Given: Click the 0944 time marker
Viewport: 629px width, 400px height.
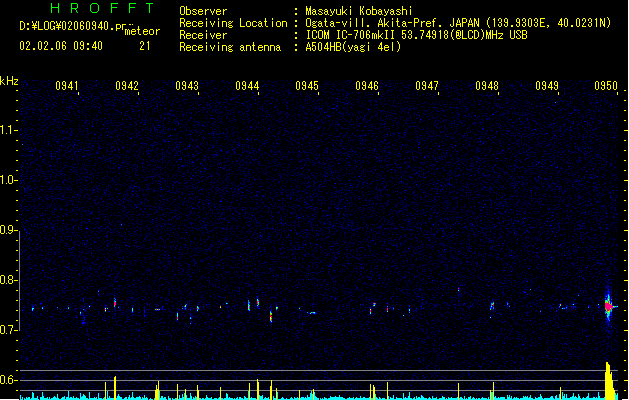Looking at the screenshot, I should (x=247, y=86).
